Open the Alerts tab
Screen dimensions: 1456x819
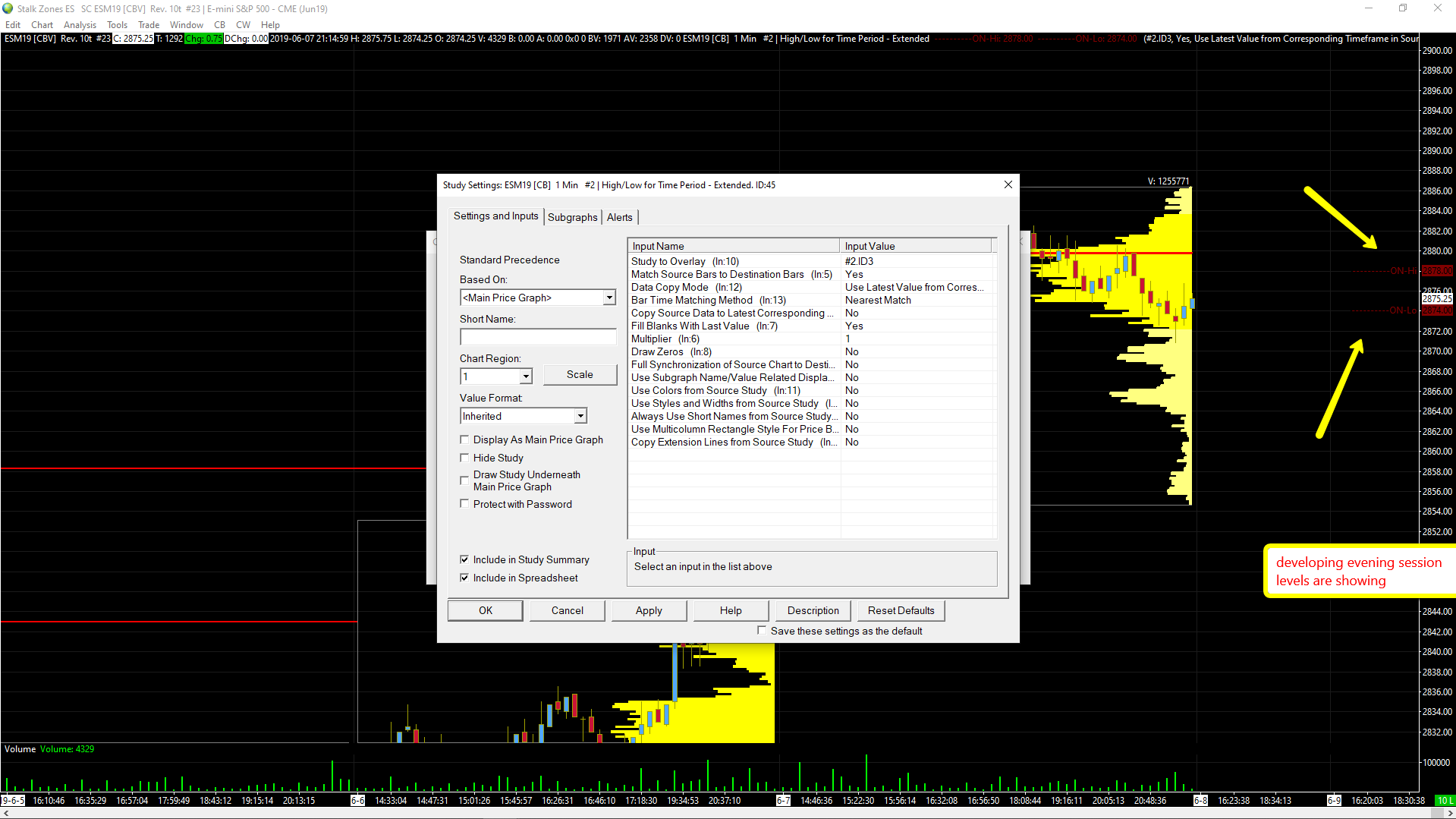point(619,217)
